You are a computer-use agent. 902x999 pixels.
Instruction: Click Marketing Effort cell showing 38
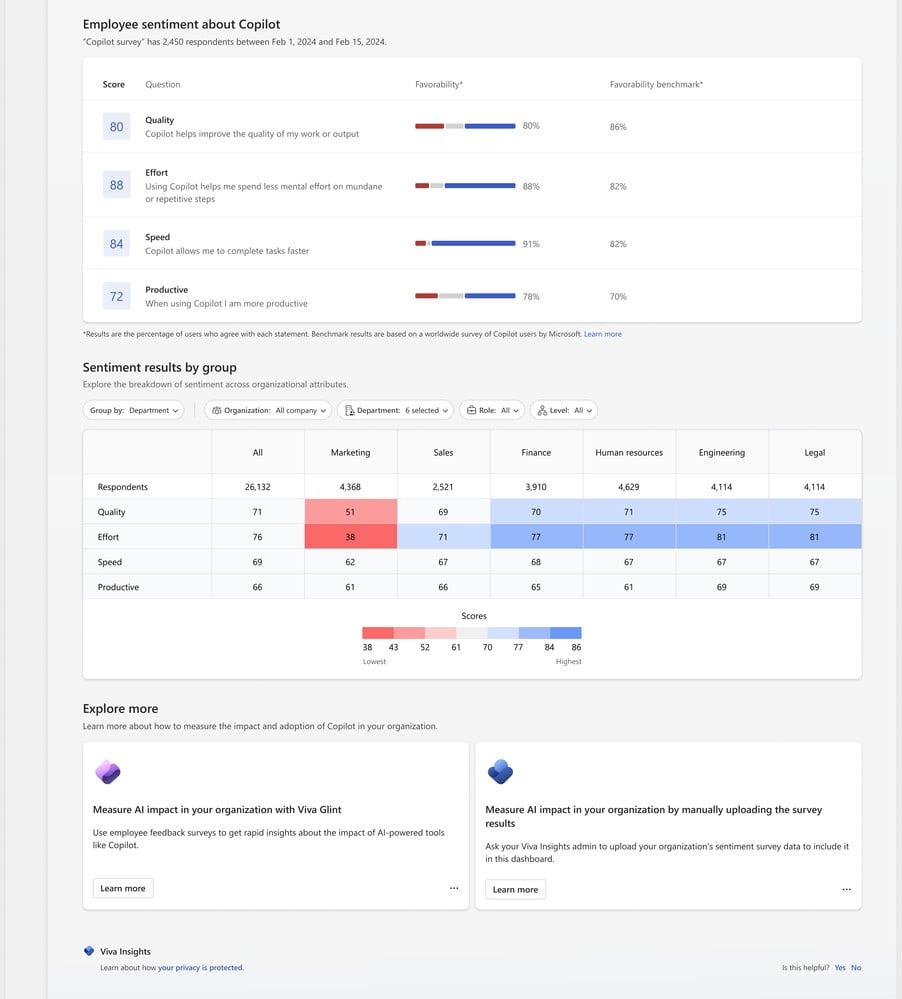pyautogui.click(x=350, y=536)
